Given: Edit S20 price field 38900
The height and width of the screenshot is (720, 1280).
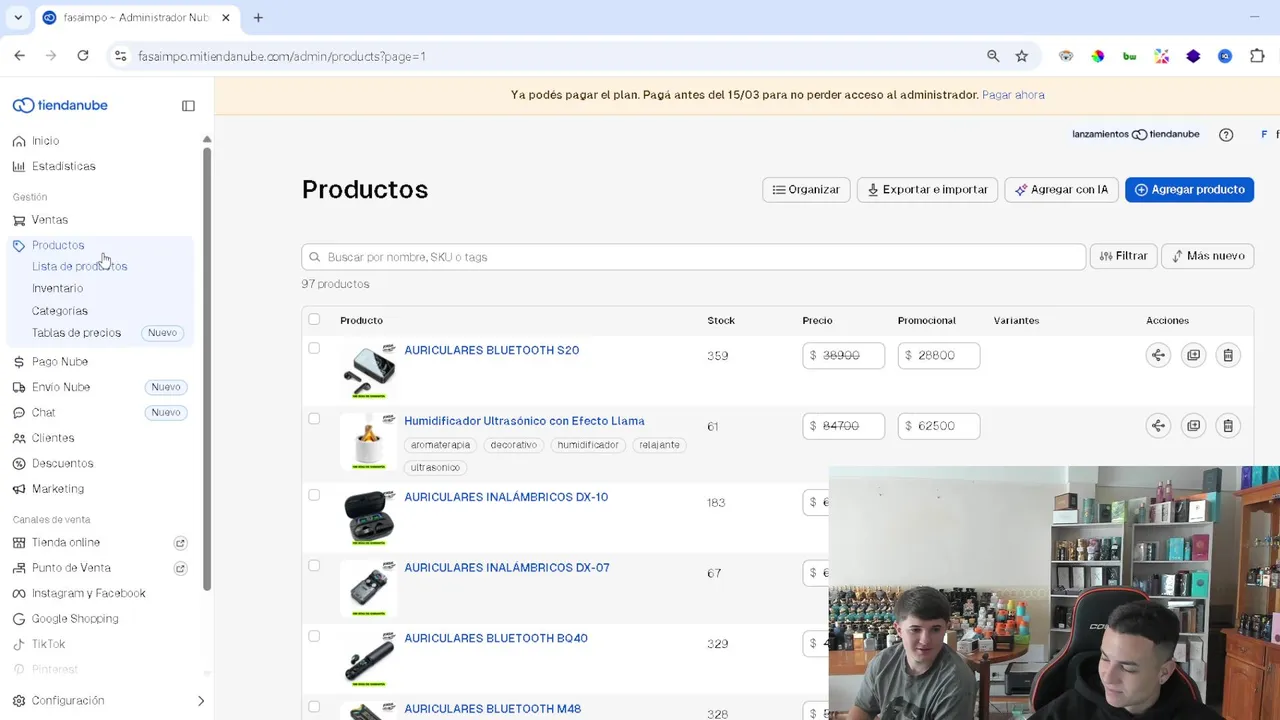Looking at the screenshot, I should (x=844, y=355).
